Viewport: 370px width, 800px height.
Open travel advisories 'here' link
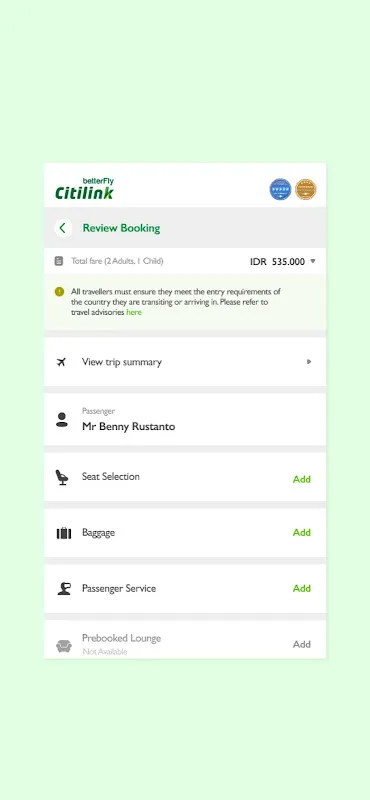pos(134,312)
